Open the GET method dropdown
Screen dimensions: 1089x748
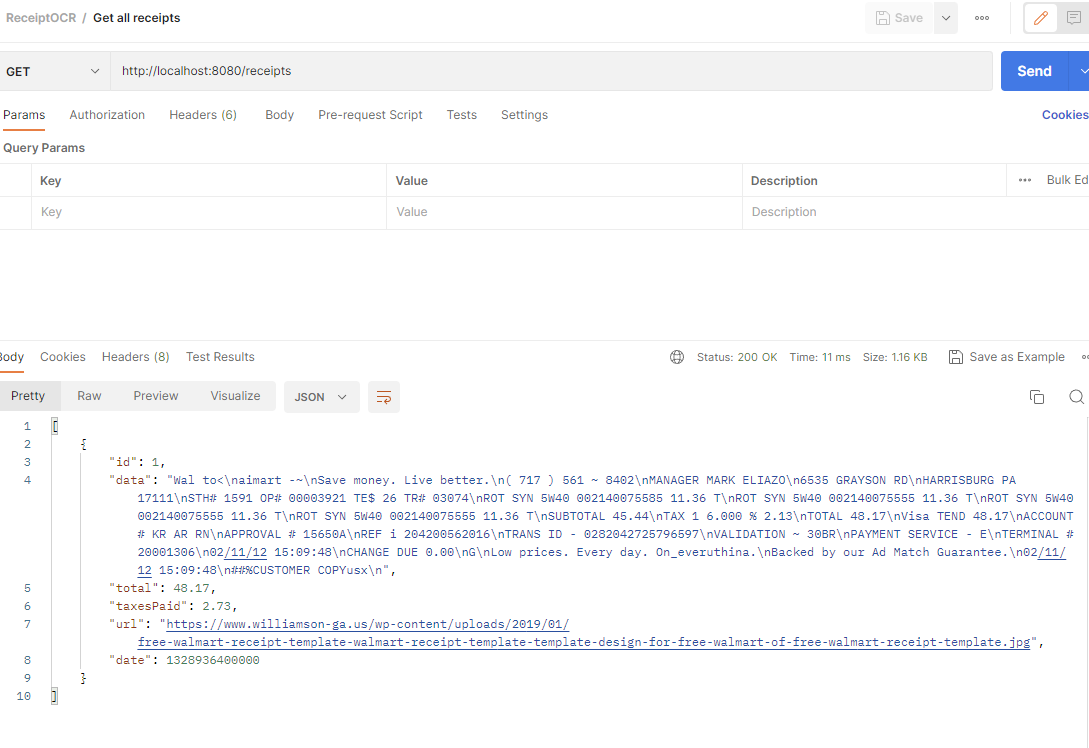pos(55,70)
